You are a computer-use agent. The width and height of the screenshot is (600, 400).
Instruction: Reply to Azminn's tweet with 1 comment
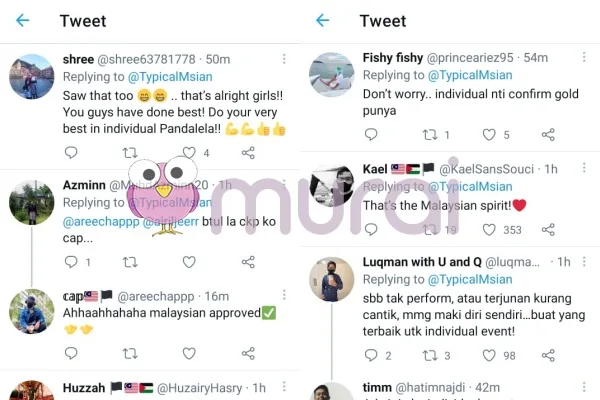pyautogui.click(x=71, y=262)
